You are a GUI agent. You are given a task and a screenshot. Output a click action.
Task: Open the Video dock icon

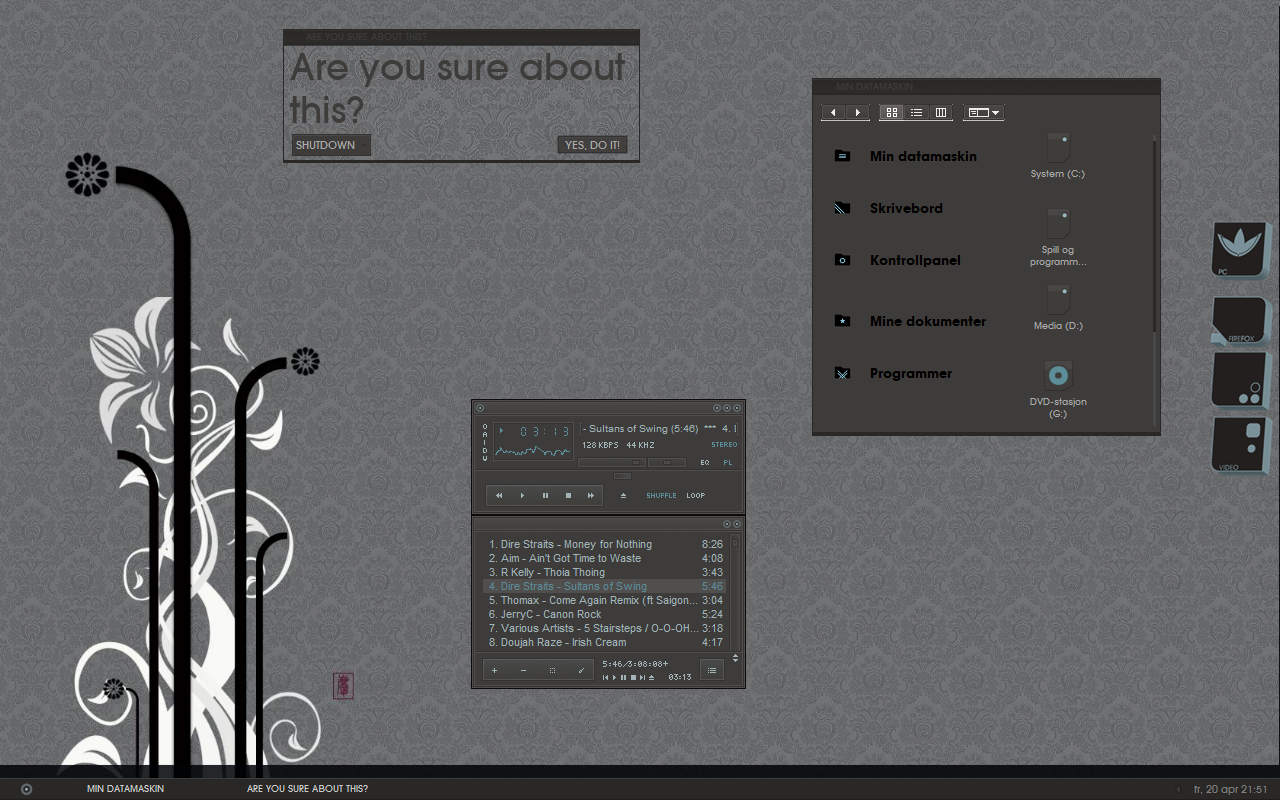pos(1240,445)
